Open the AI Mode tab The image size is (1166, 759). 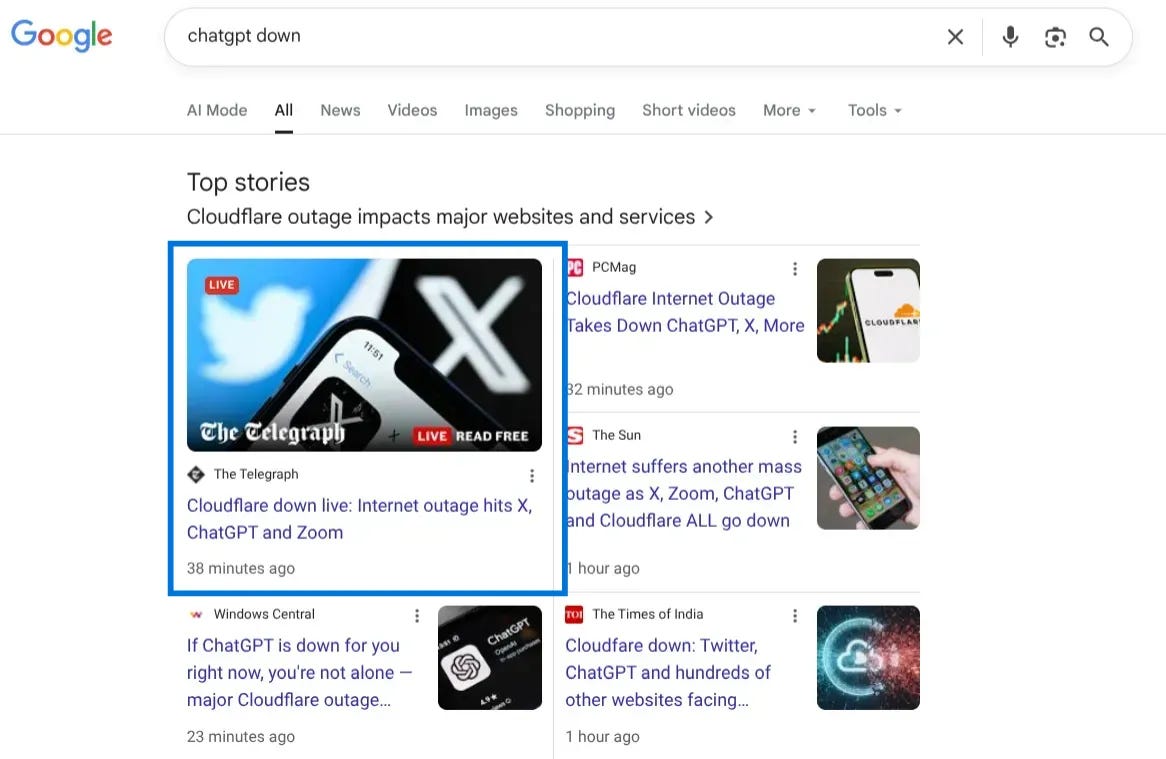[216, 110]
